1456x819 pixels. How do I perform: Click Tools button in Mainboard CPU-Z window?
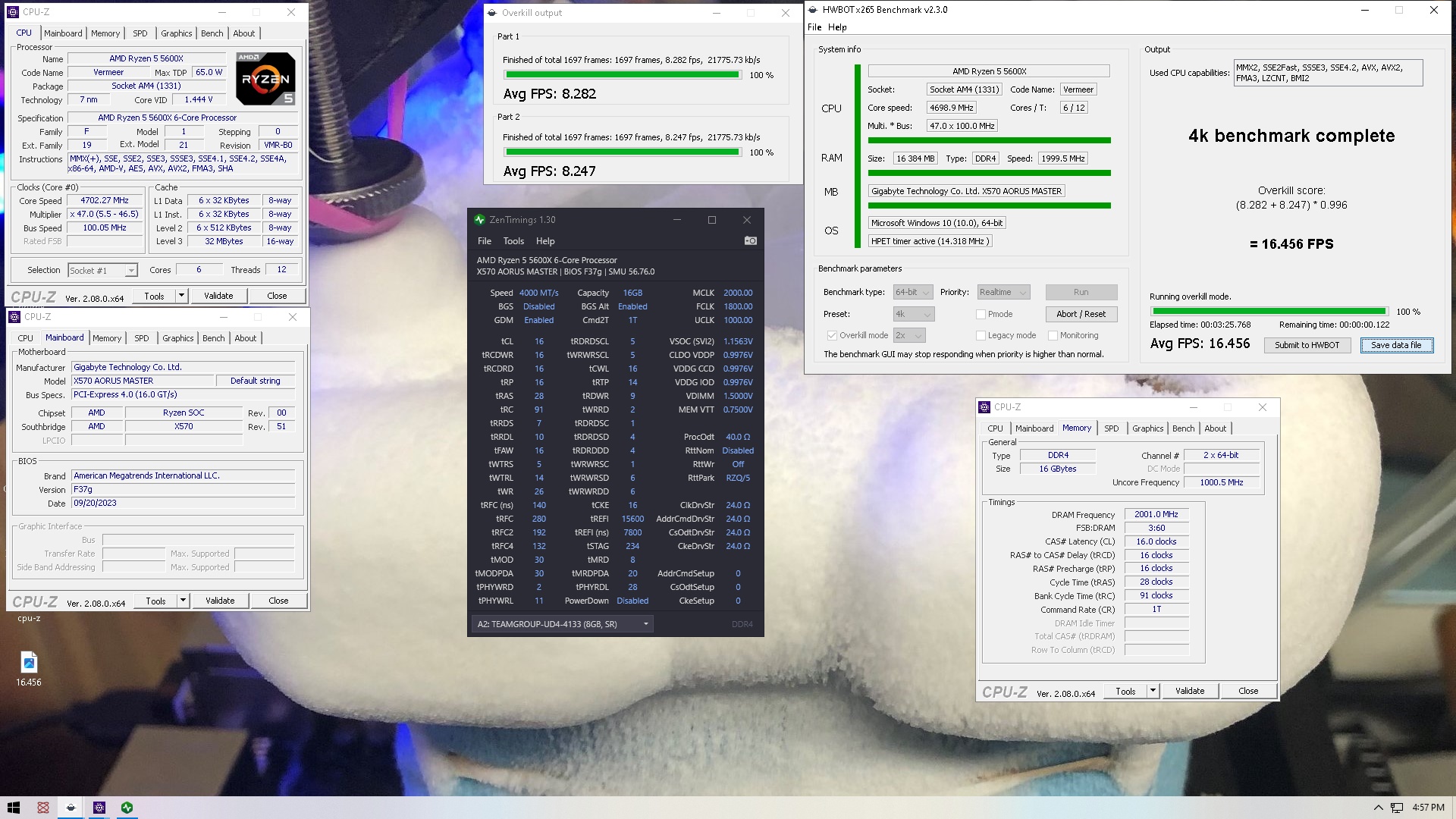(155, 601)
